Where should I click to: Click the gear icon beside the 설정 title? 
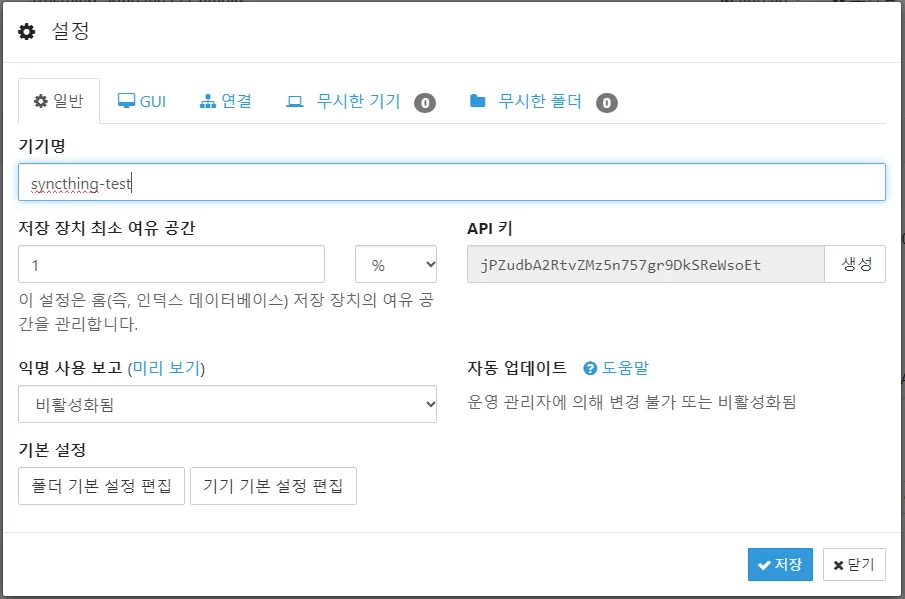[x=25, y=31]
